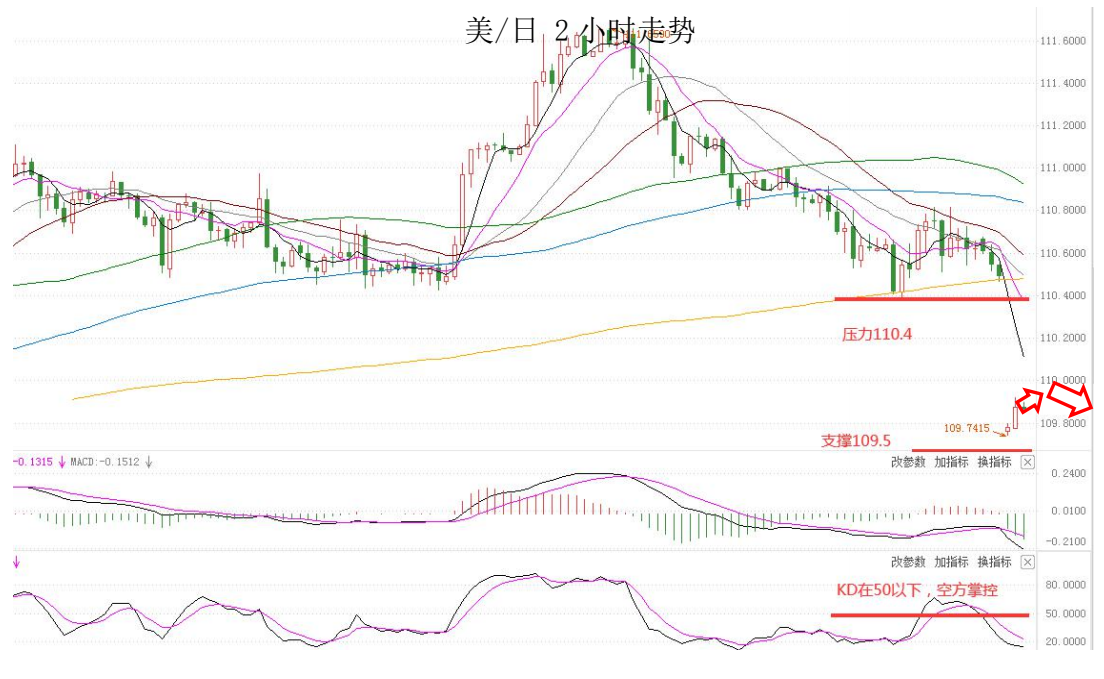Click the 50.0000 KD axis label
This screenshot has width=1104, height=679.
[x=1065, y=613]
